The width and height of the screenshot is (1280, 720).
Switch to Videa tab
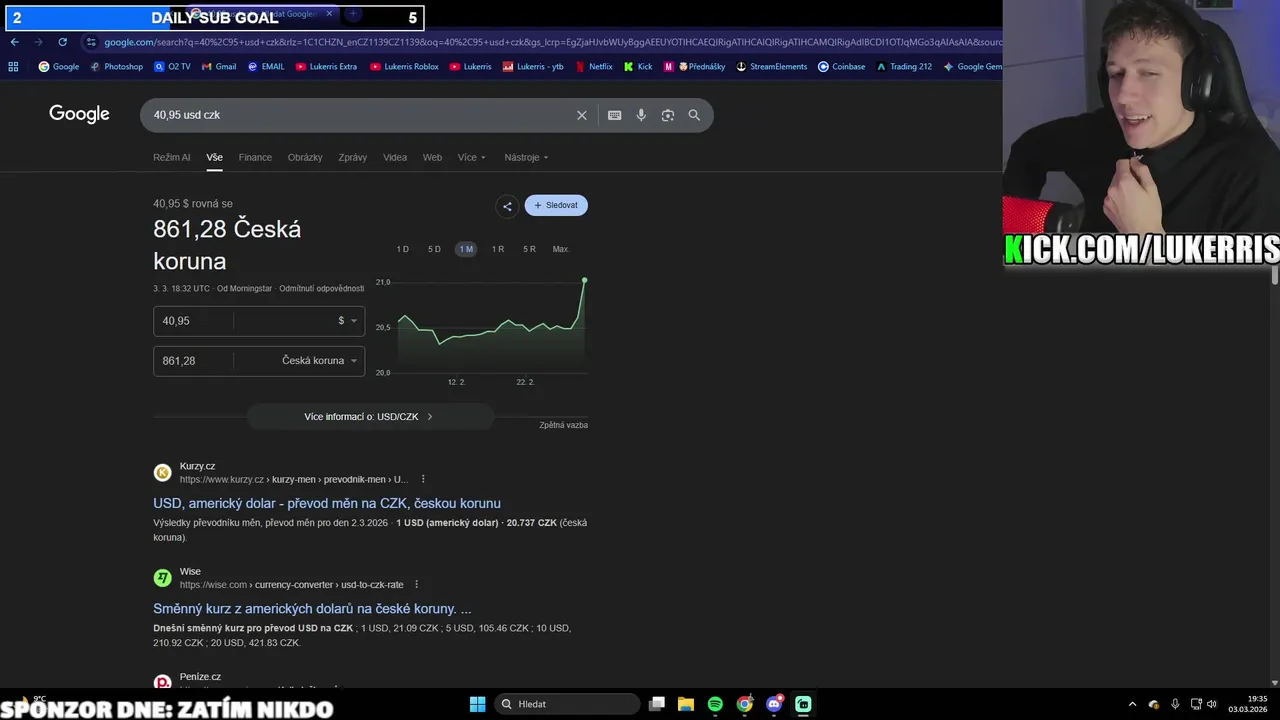395,157
